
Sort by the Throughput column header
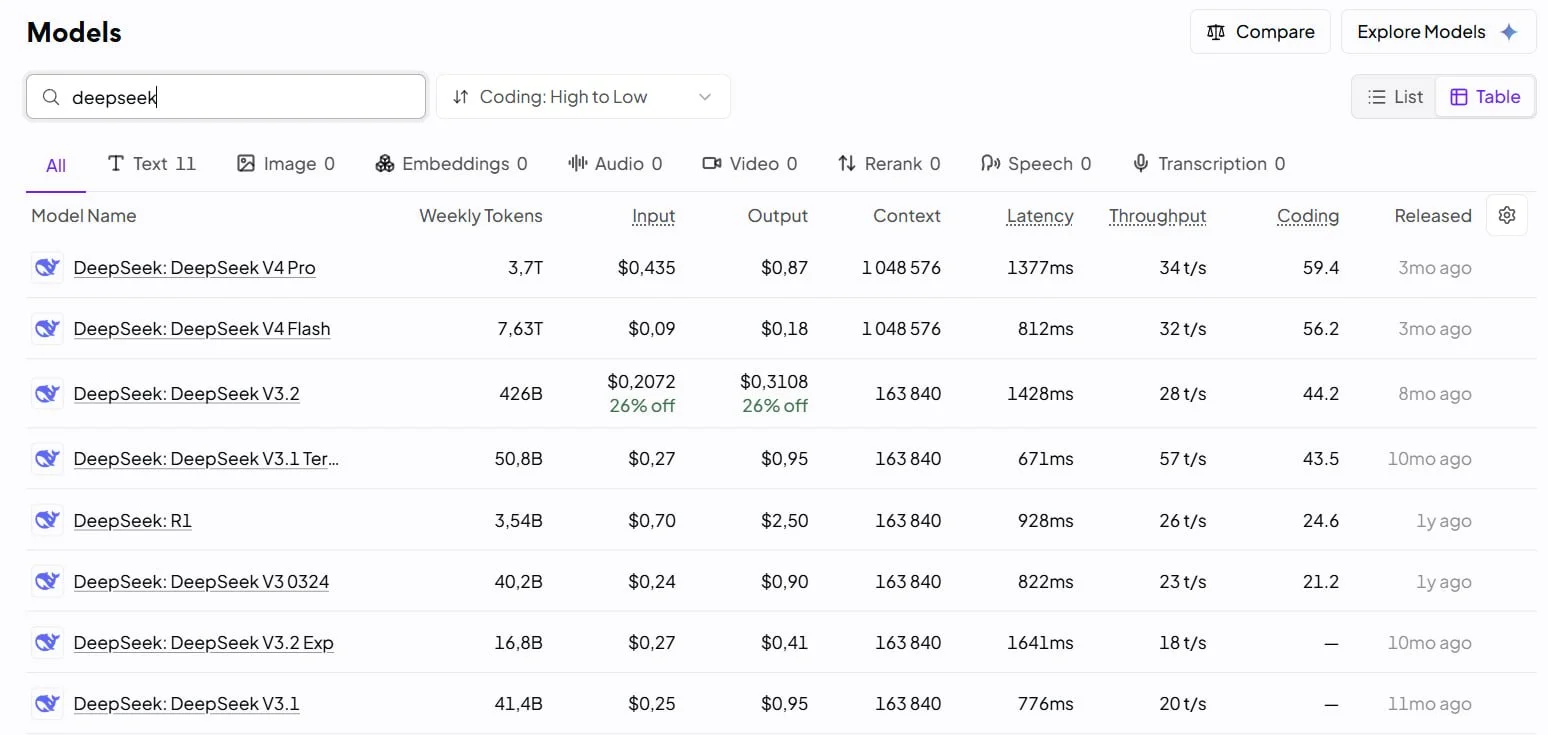click(1158, 216)
